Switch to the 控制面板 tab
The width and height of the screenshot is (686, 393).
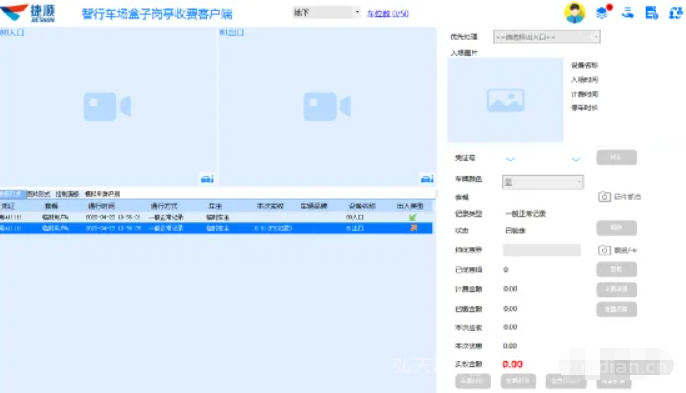point(67,194)
